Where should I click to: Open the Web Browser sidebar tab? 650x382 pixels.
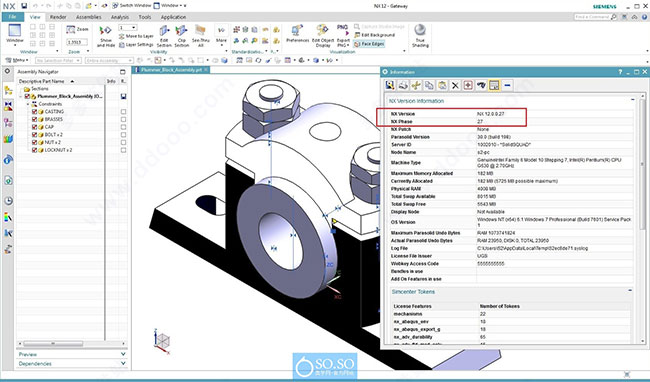[x=8, y=181]
